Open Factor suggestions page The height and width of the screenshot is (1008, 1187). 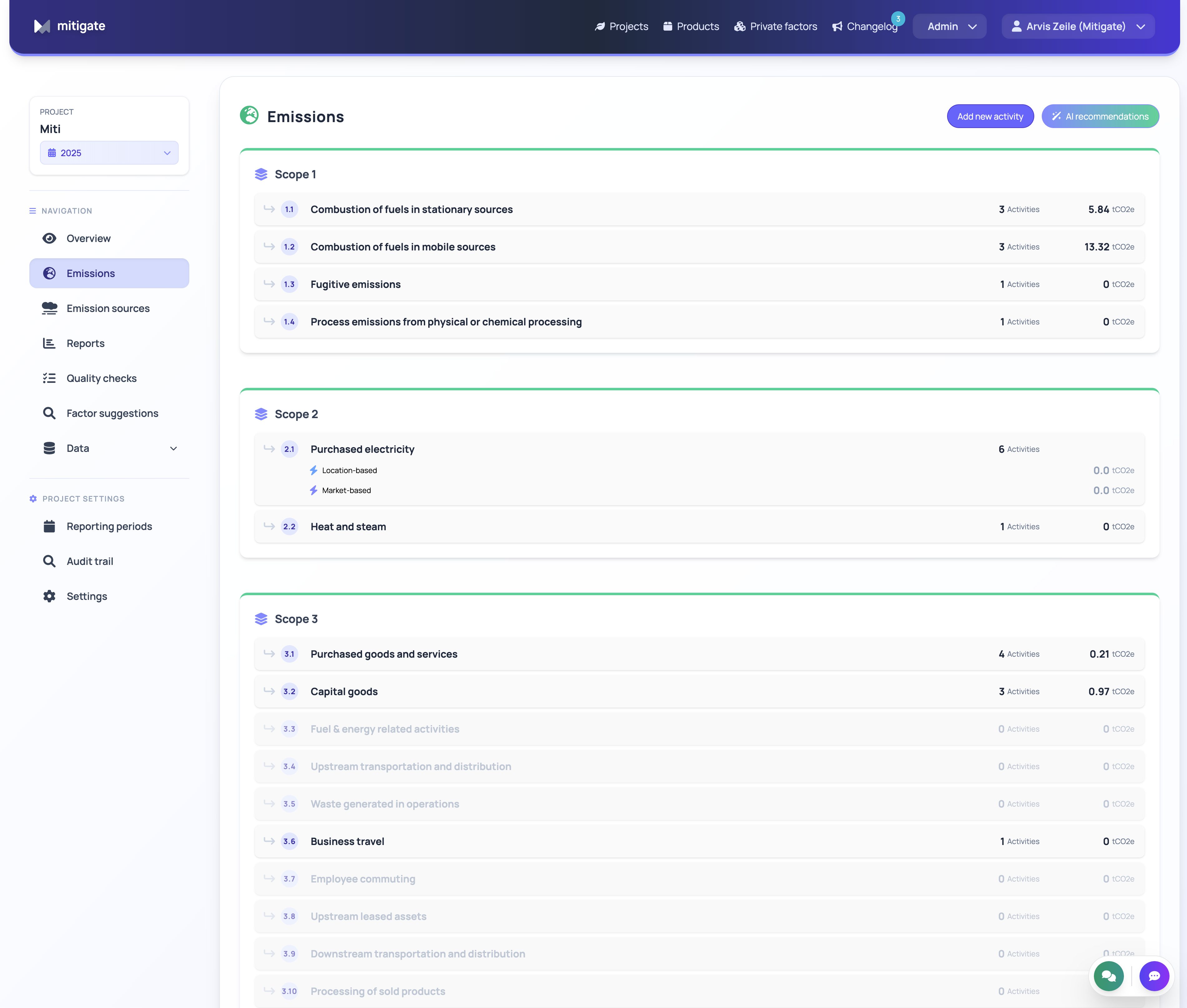click(109, 413)
